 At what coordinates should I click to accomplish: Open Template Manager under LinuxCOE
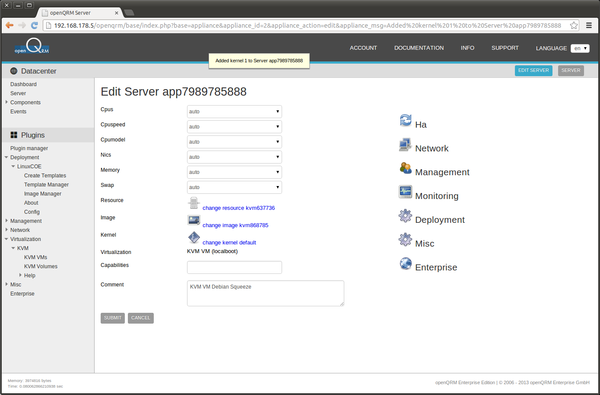[x=46, y=184]
